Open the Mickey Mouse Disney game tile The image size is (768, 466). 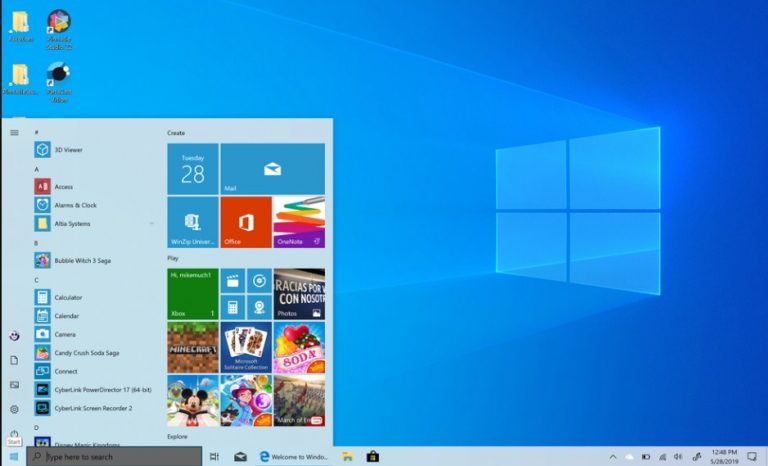pyautogui.click(x=193, y=401)
